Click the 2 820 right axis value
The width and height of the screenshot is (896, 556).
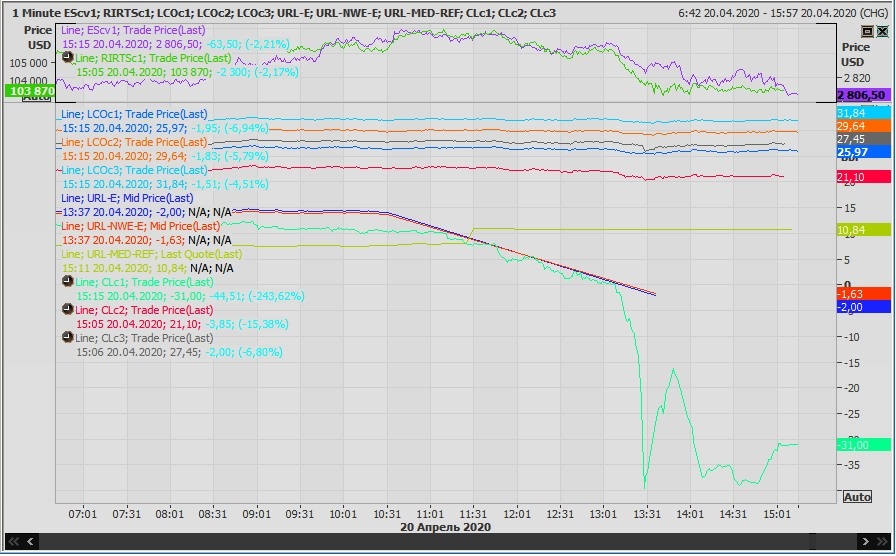[857, 78]
